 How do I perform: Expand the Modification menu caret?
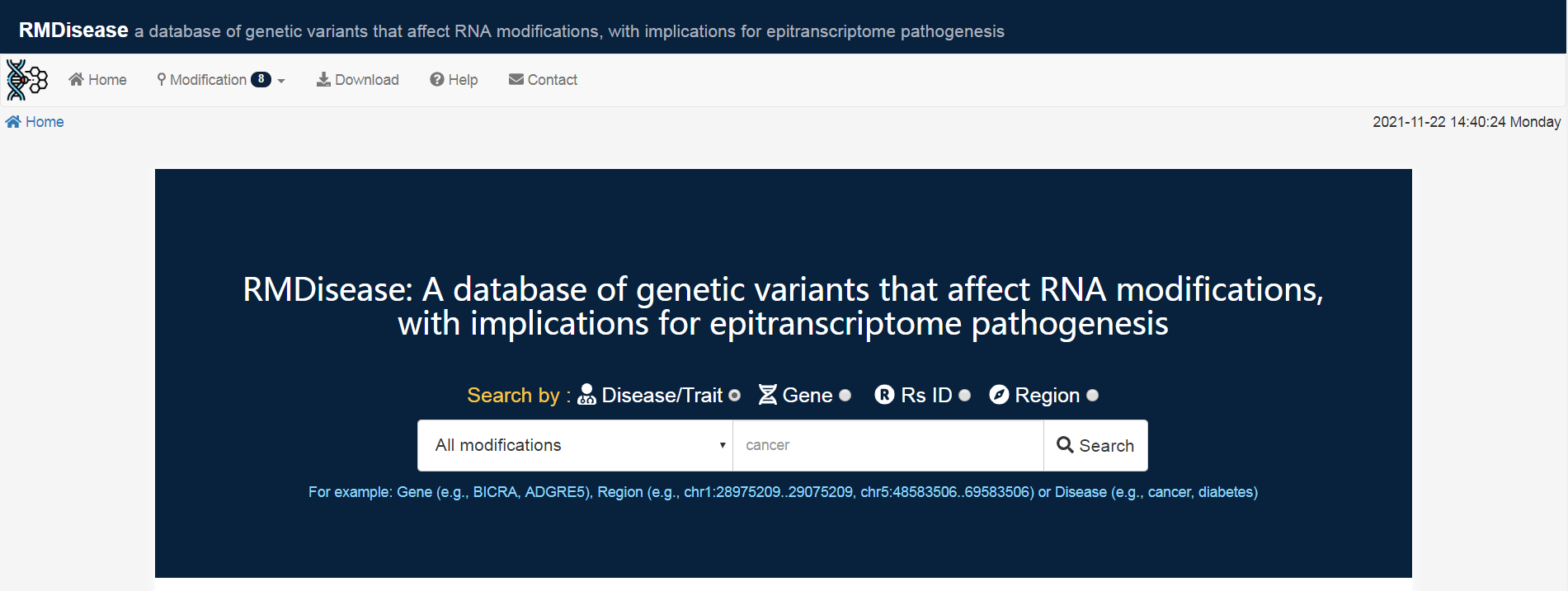pos(281,81)
